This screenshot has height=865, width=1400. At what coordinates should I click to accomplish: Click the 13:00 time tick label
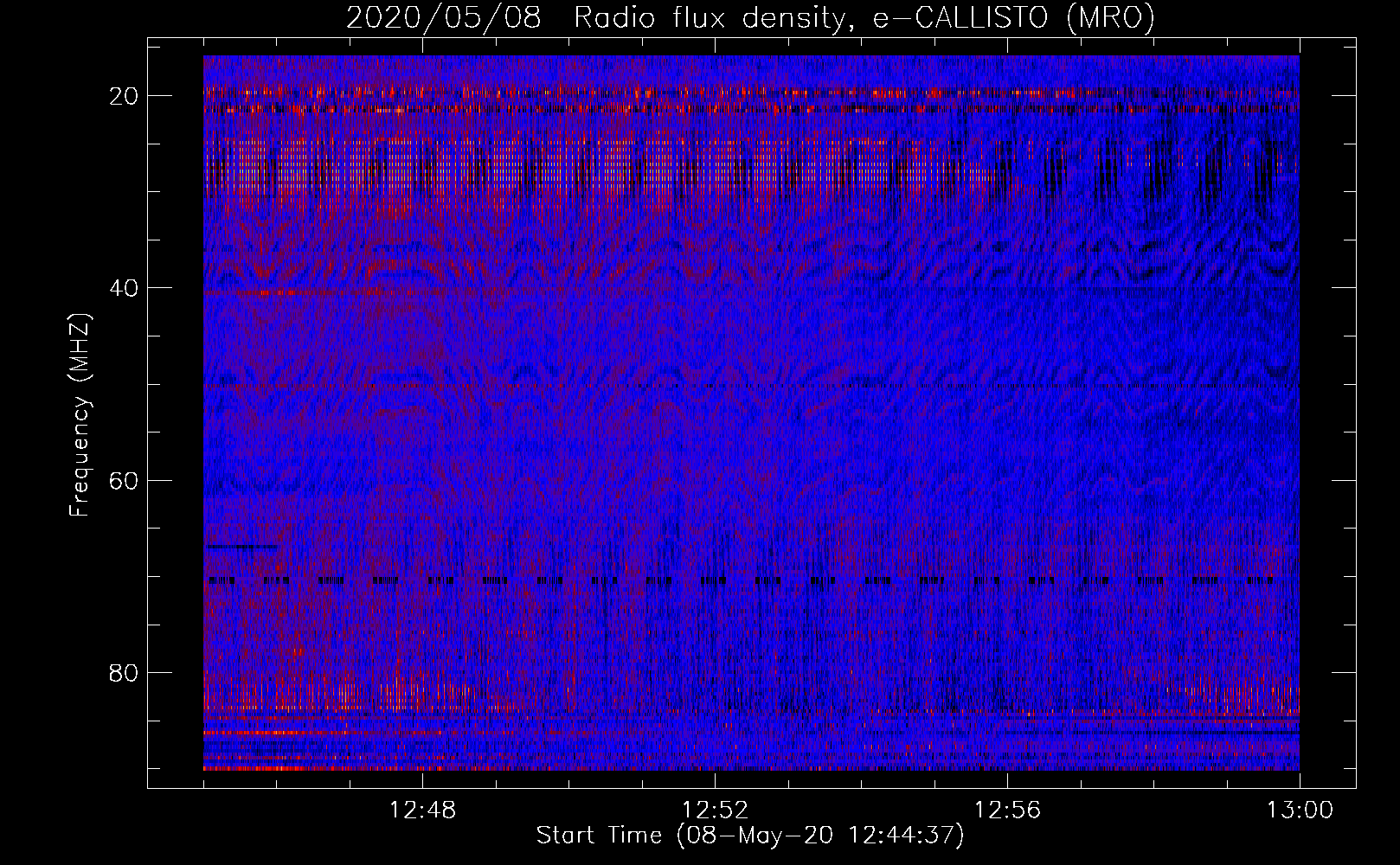click(1300, 811)
